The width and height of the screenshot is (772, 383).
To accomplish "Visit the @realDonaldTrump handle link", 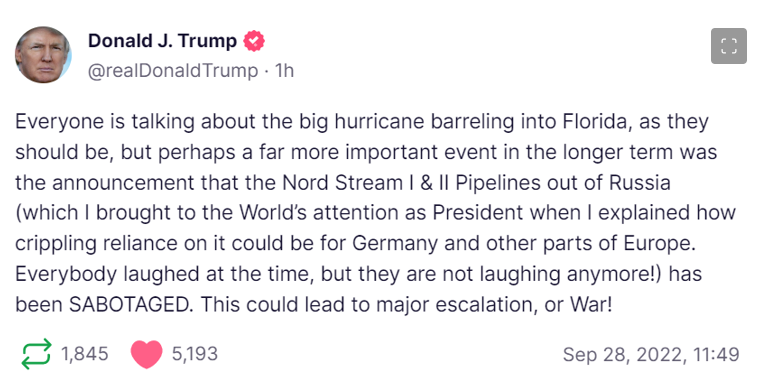I will tap(173, 71).
